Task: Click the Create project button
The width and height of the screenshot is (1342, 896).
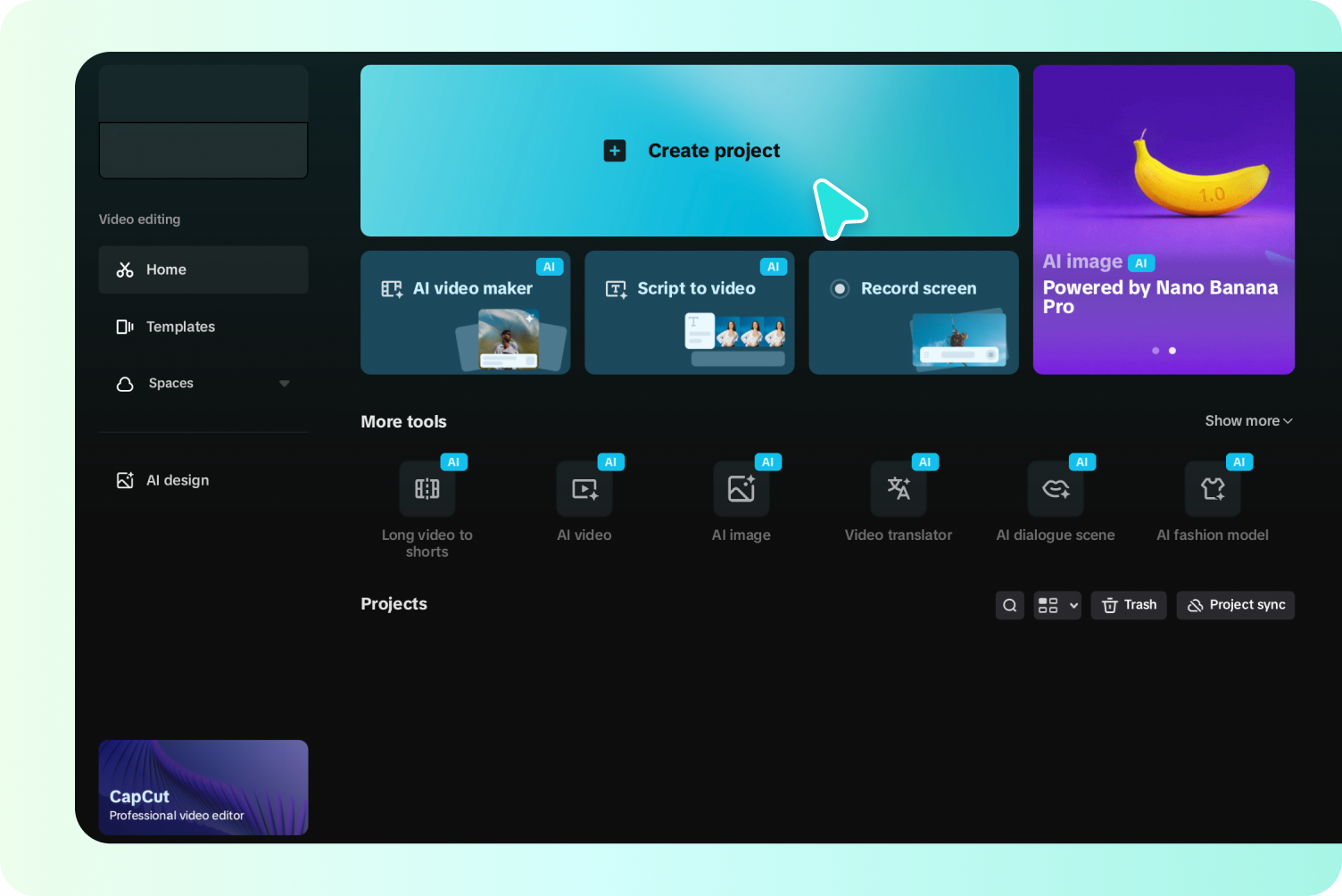Action: [x=689, y=150]
